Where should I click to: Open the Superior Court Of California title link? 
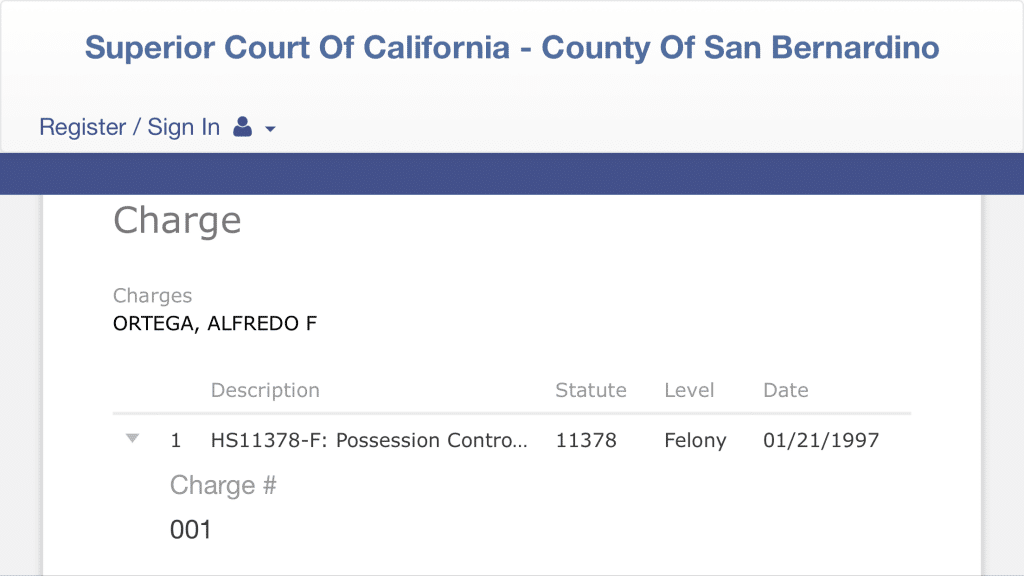tap(511, 47)
